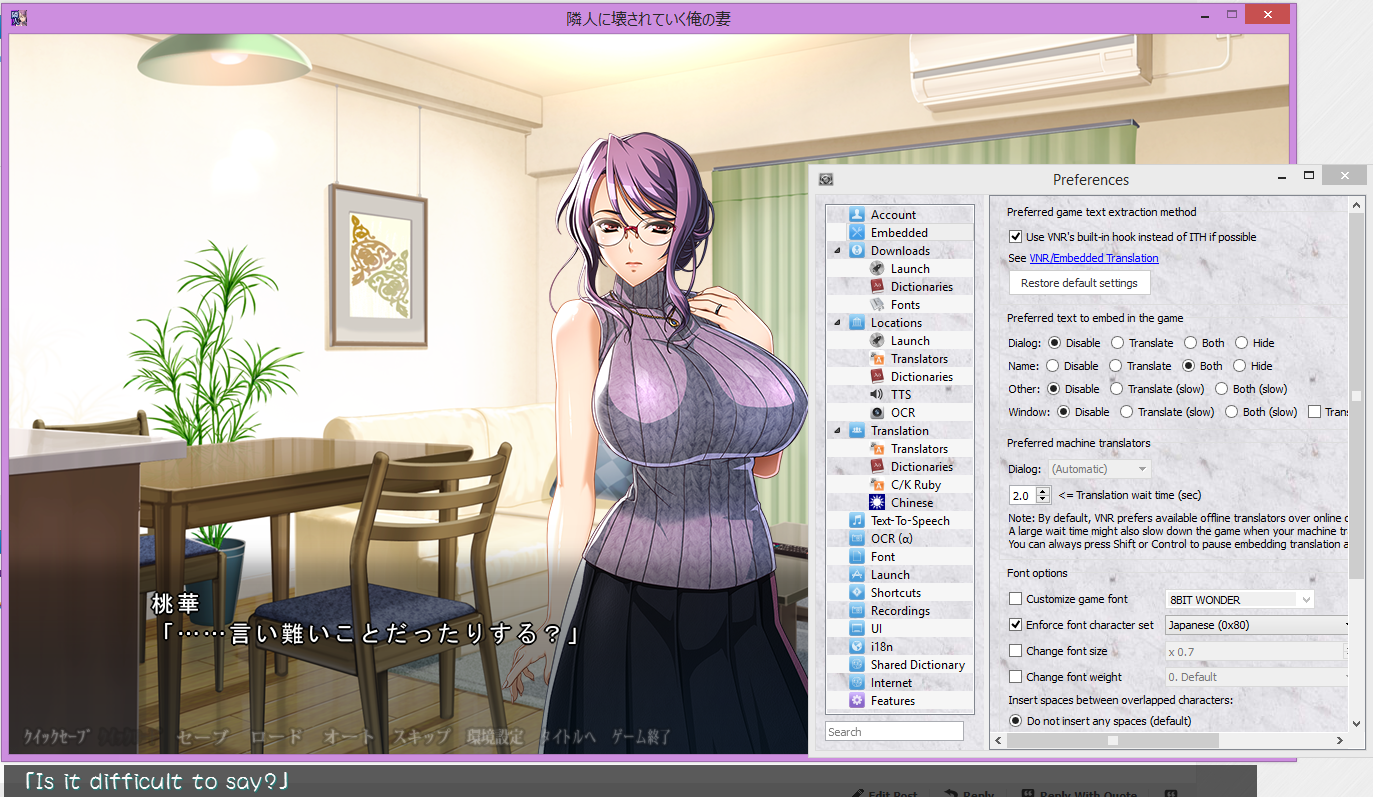
Task: Open the Shared Dictionary page icon
Action: [857, 664]
